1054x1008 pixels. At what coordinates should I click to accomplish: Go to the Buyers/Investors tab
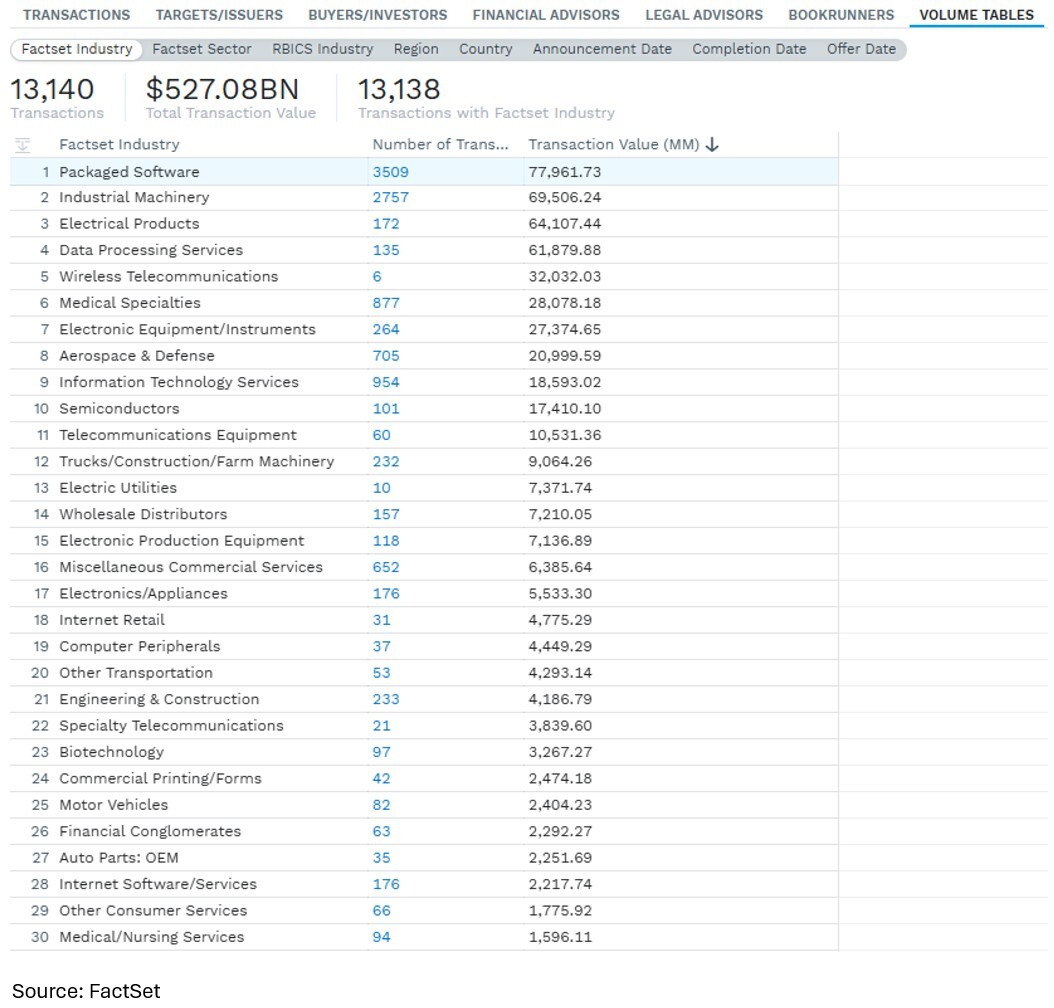[377, 15]
